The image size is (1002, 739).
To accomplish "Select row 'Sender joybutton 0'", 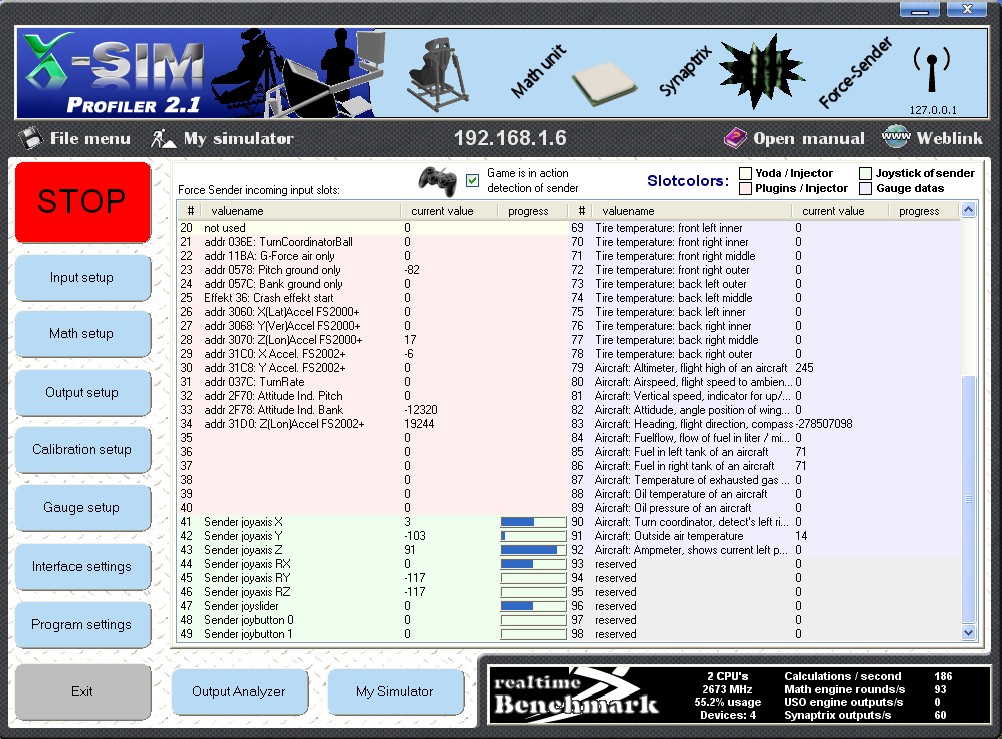I will (373, 620).
